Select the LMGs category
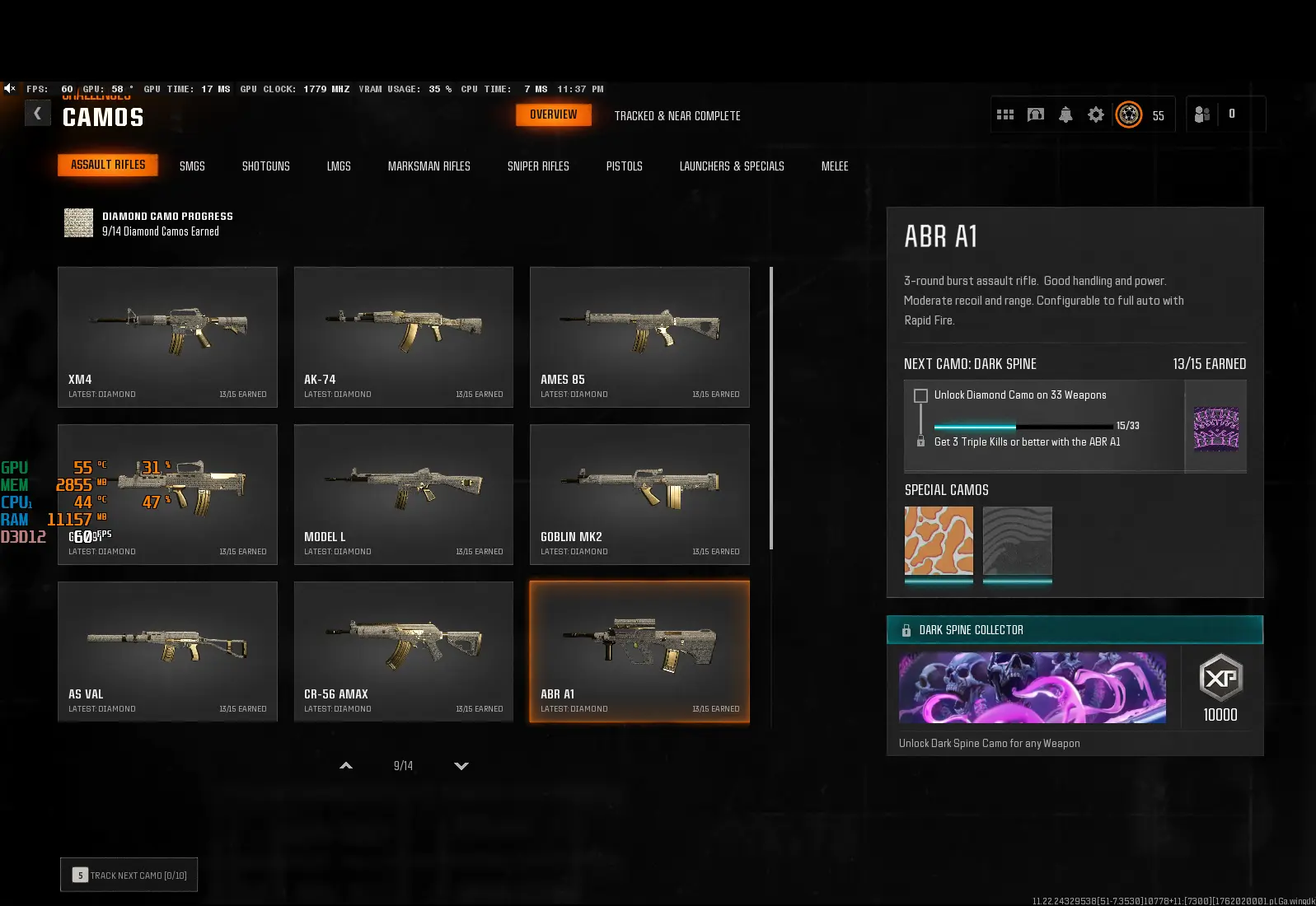The image size is (1316, 906). (x=339, y=166)
